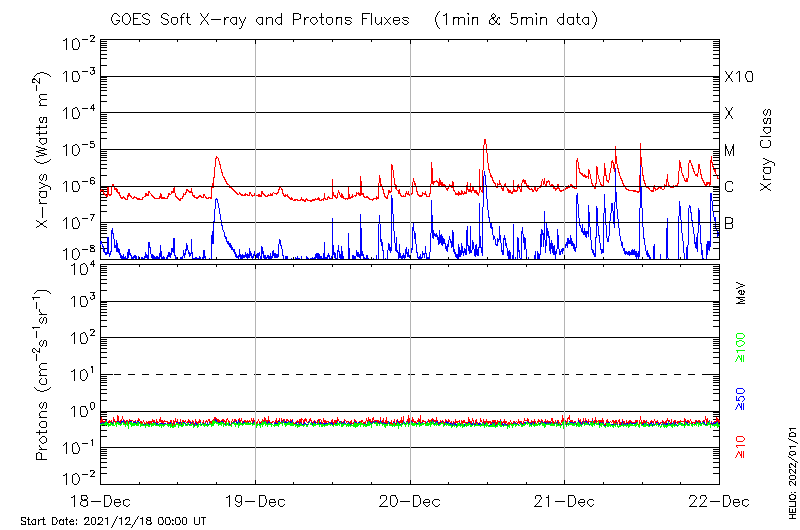The image size is (800, 530).
Task: Click the green ≥100 MeV legend label
Action: [x=741, y=350]
